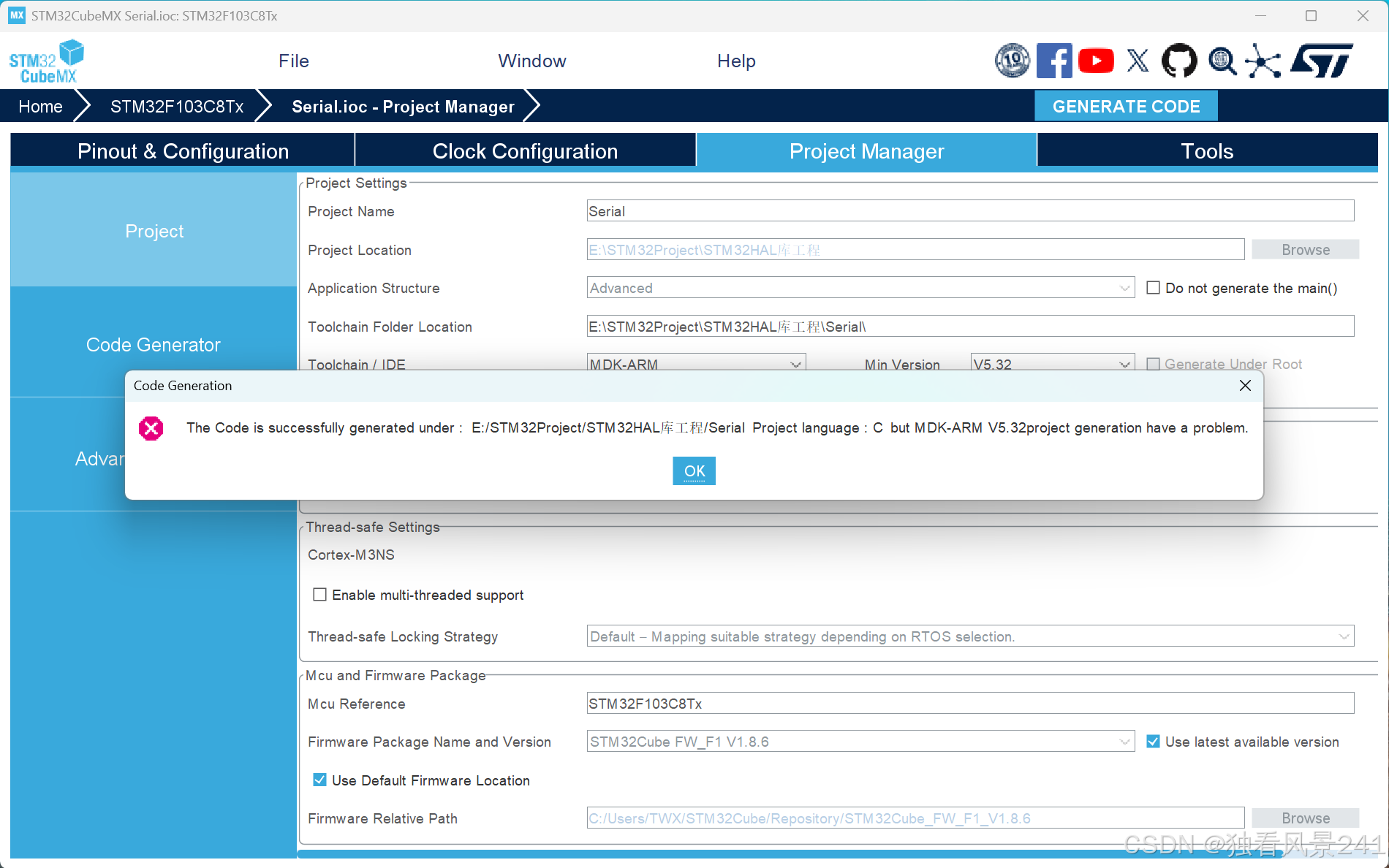
Task: Switch to Clock Configuration tab
Action: pyautogui.click(x=525, y=151)
